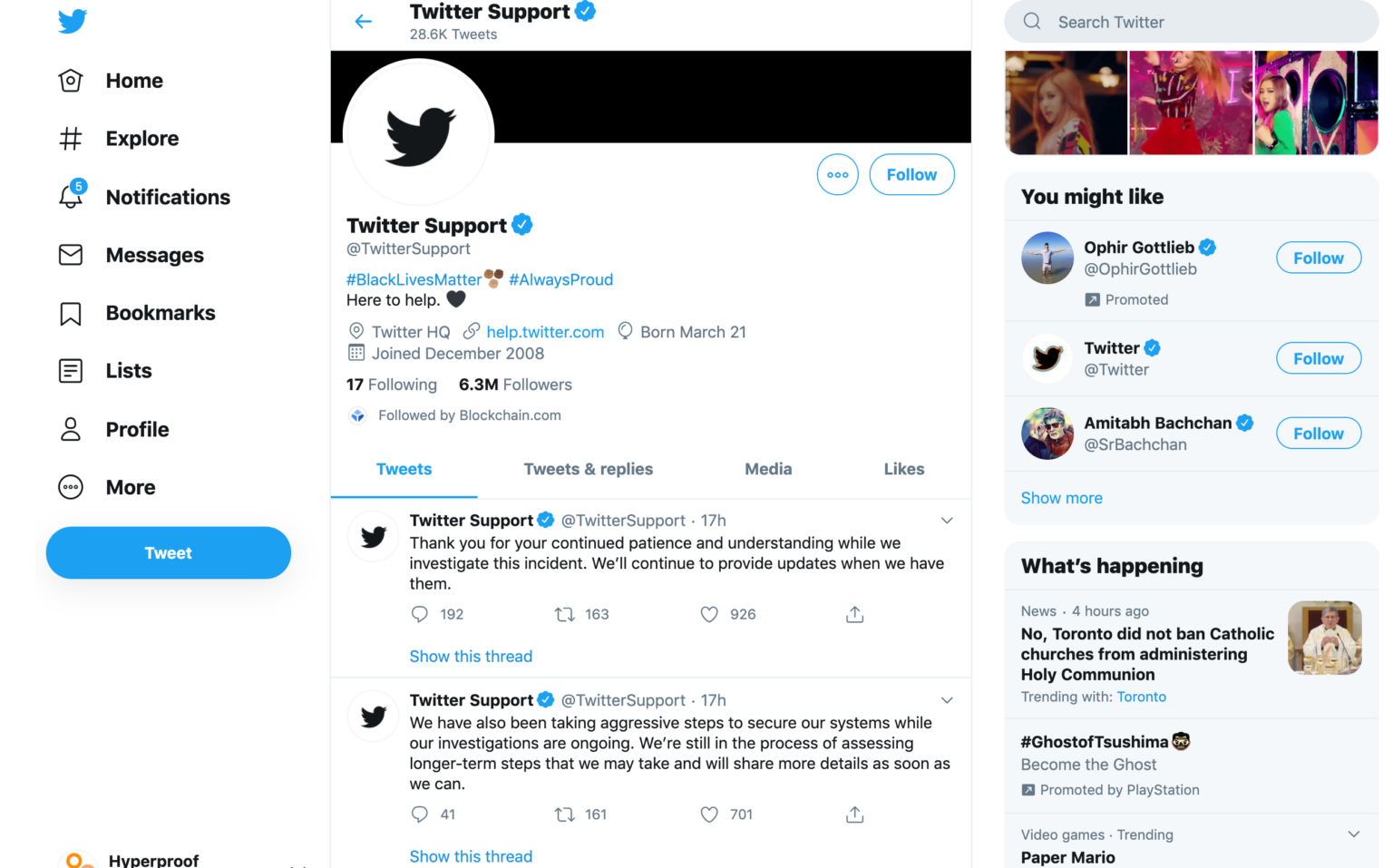Open Messages with the envelope icon
The width and height of the screenshot is (1393, 868).
pyautogui.click(x=70, y=255)
